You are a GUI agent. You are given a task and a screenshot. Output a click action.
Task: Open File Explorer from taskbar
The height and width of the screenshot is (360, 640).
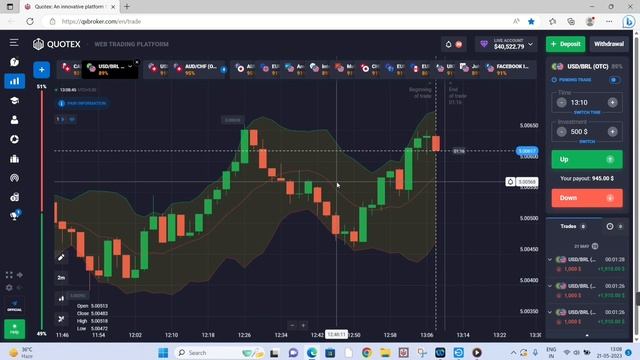(385, 353)
